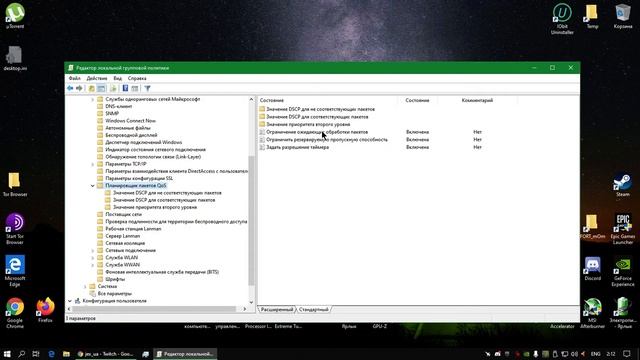Select the DNS-клиент folder in tree
The image size is (640, 360).
118,106
